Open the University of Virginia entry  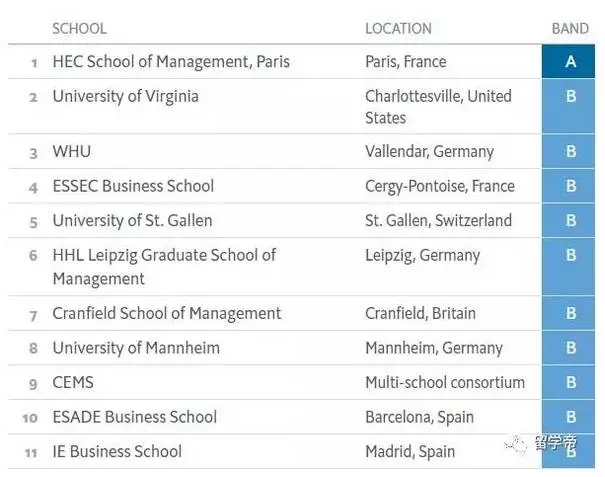pyautogui.click(x=125, y=96)
